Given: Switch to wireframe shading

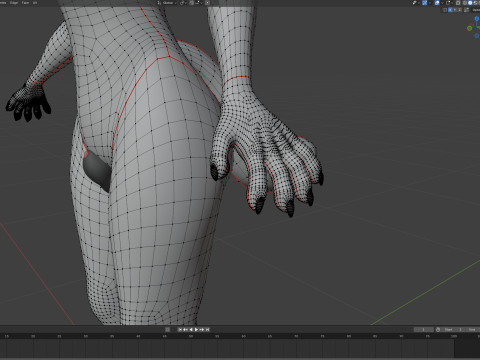Looking at the screenshot, I should tap(465, 3).
